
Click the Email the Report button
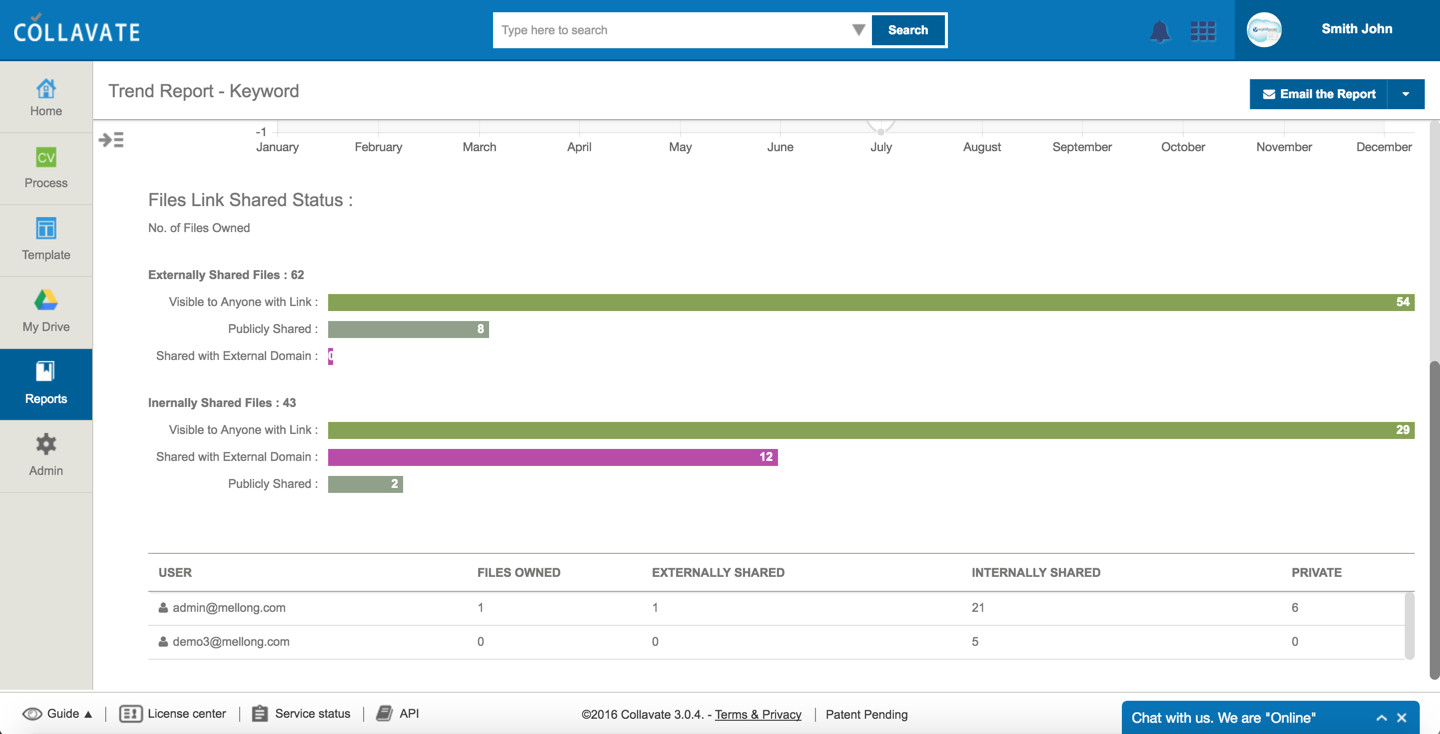[x=1318, y=94]
